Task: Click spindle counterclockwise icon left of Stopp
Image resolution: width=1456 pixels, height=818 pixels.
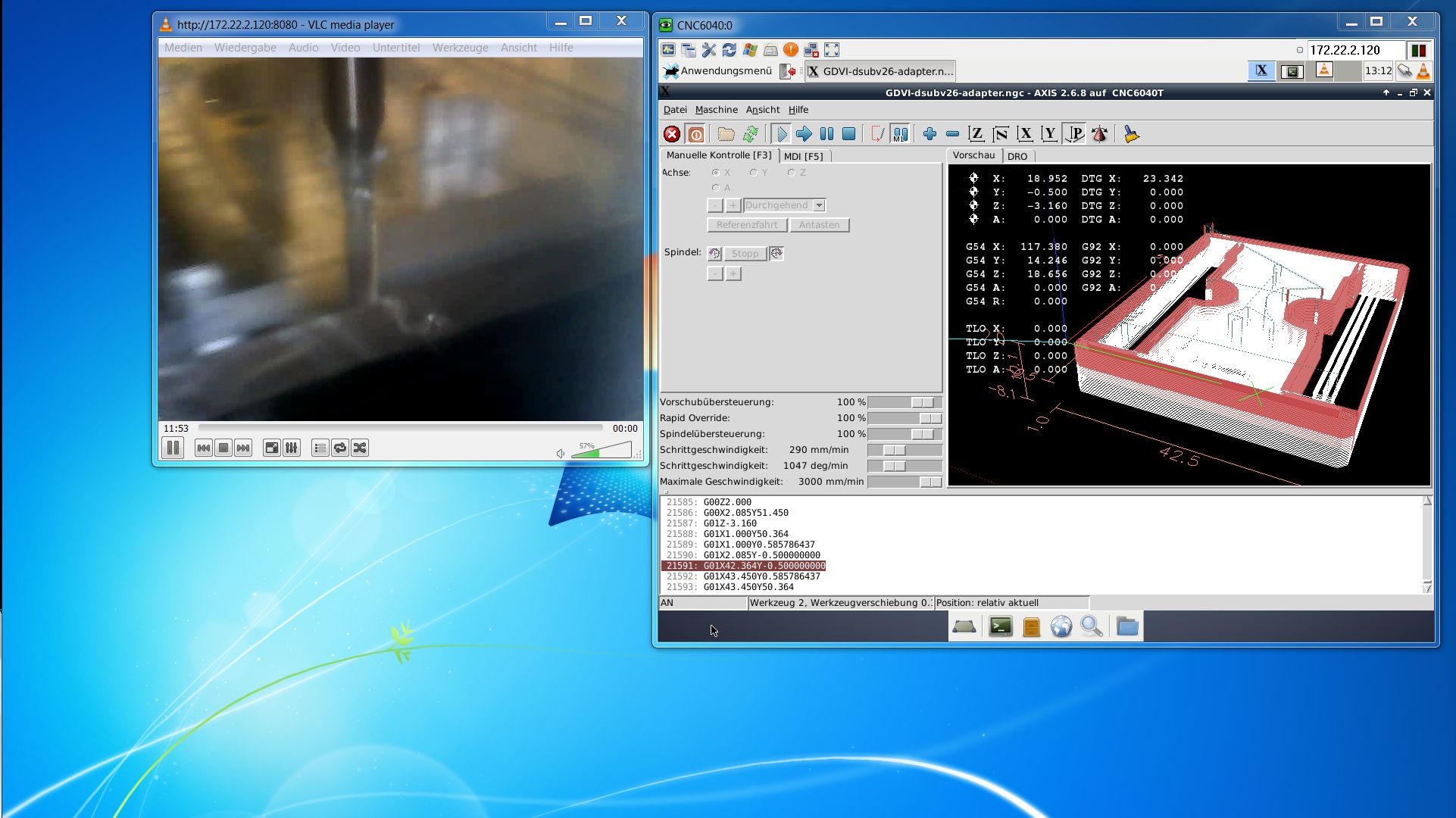Action: point(714,254)
